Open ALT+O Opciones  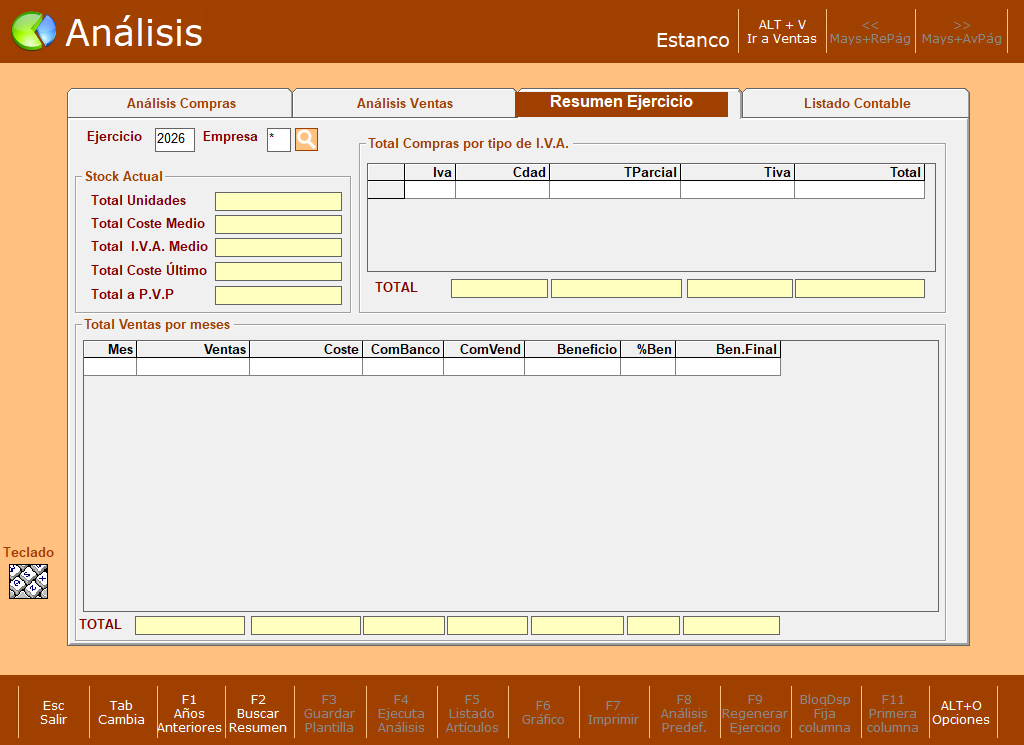click(x=961, y=712)
